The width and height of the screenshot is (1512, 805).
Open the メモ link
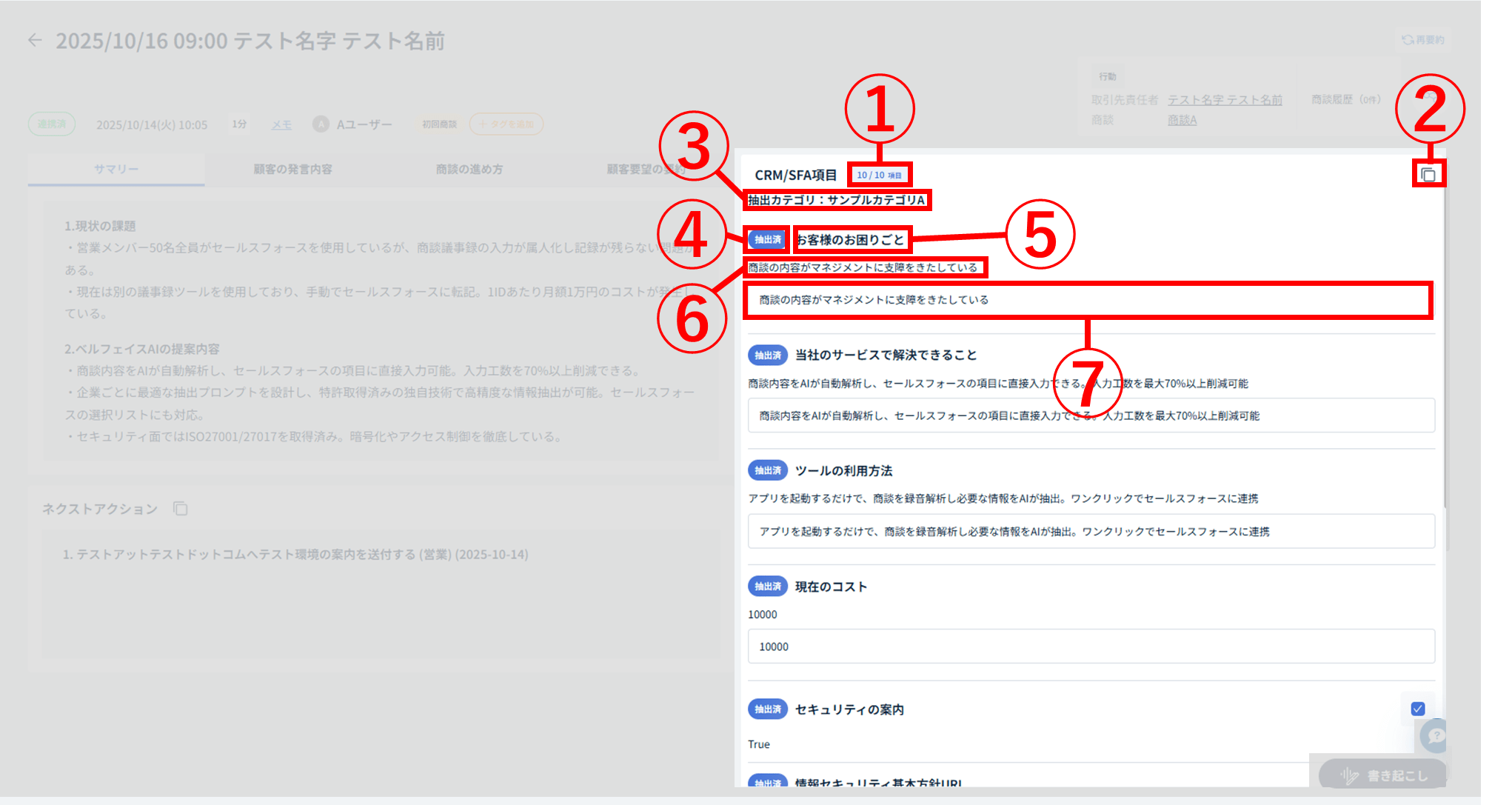[281, 124]
